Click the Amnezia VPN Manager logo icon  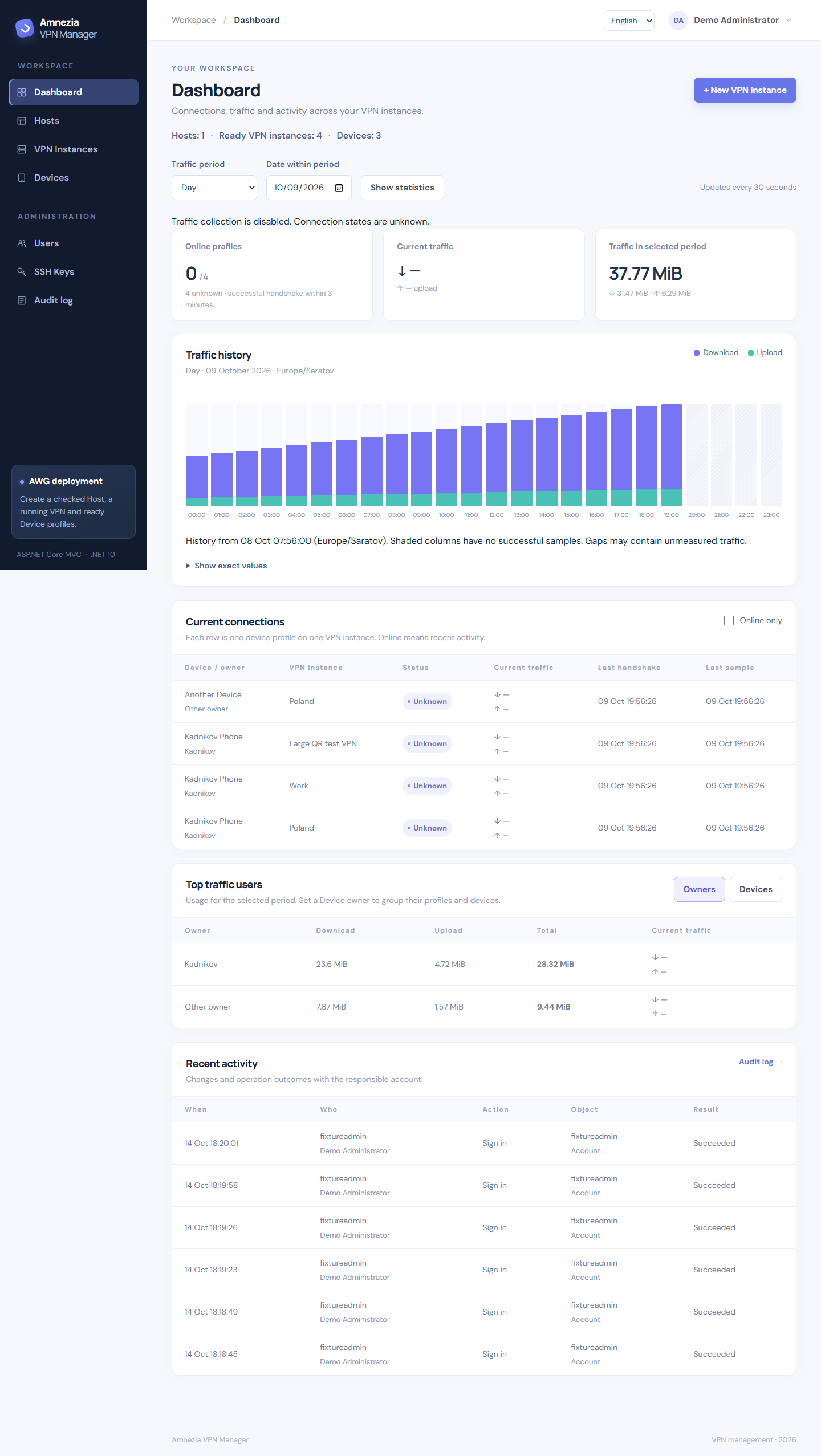(x=25, y=28)
